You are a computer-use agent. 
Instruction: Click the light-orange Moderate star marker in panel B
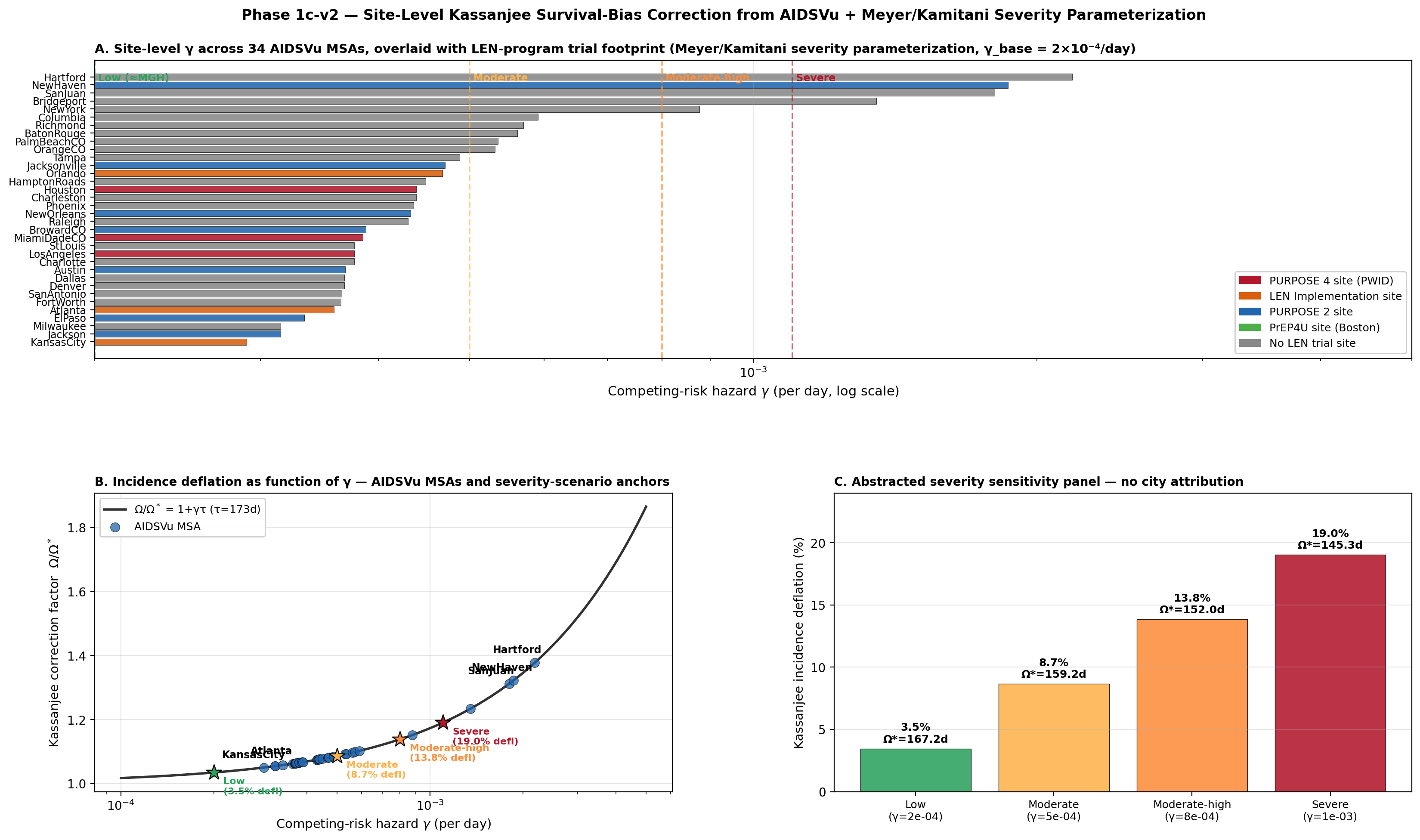(337, 756)
